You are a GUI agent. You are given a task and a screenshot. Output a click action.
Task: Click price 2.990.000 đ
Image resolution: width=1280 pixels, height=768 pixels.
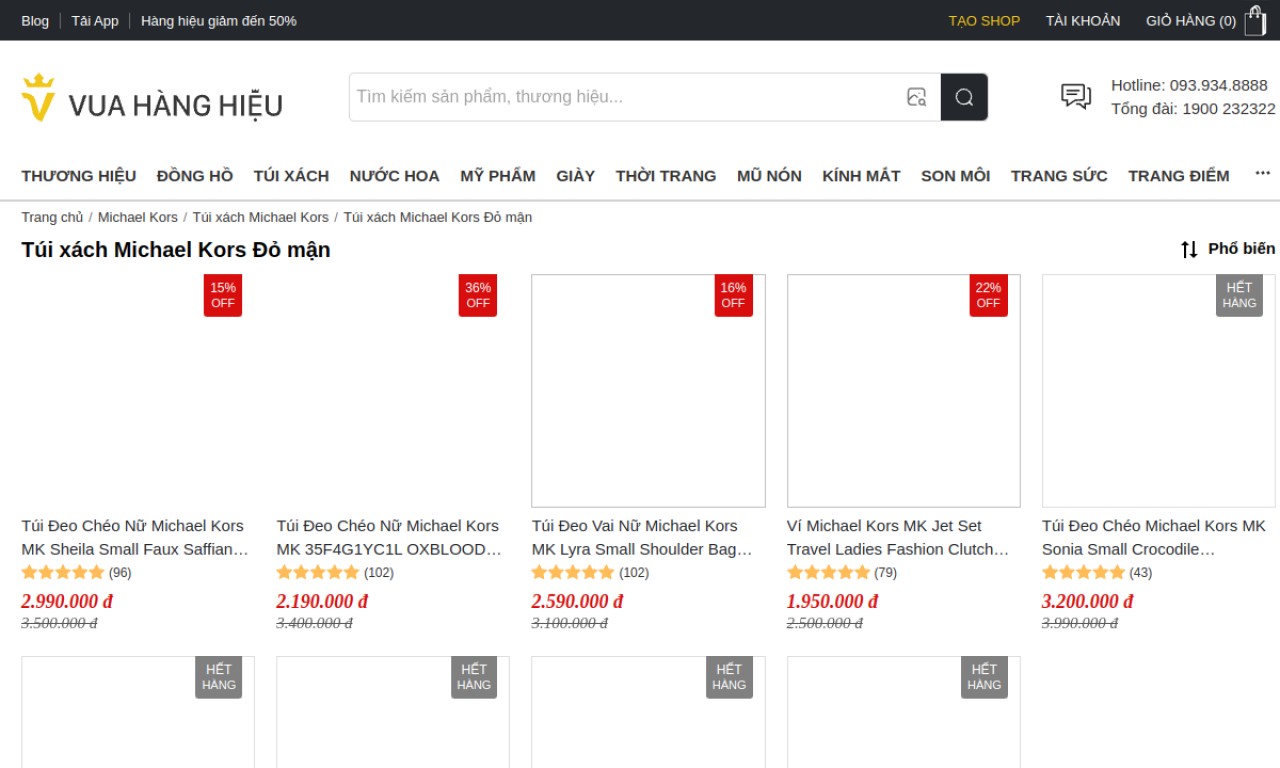click(67, 601)
